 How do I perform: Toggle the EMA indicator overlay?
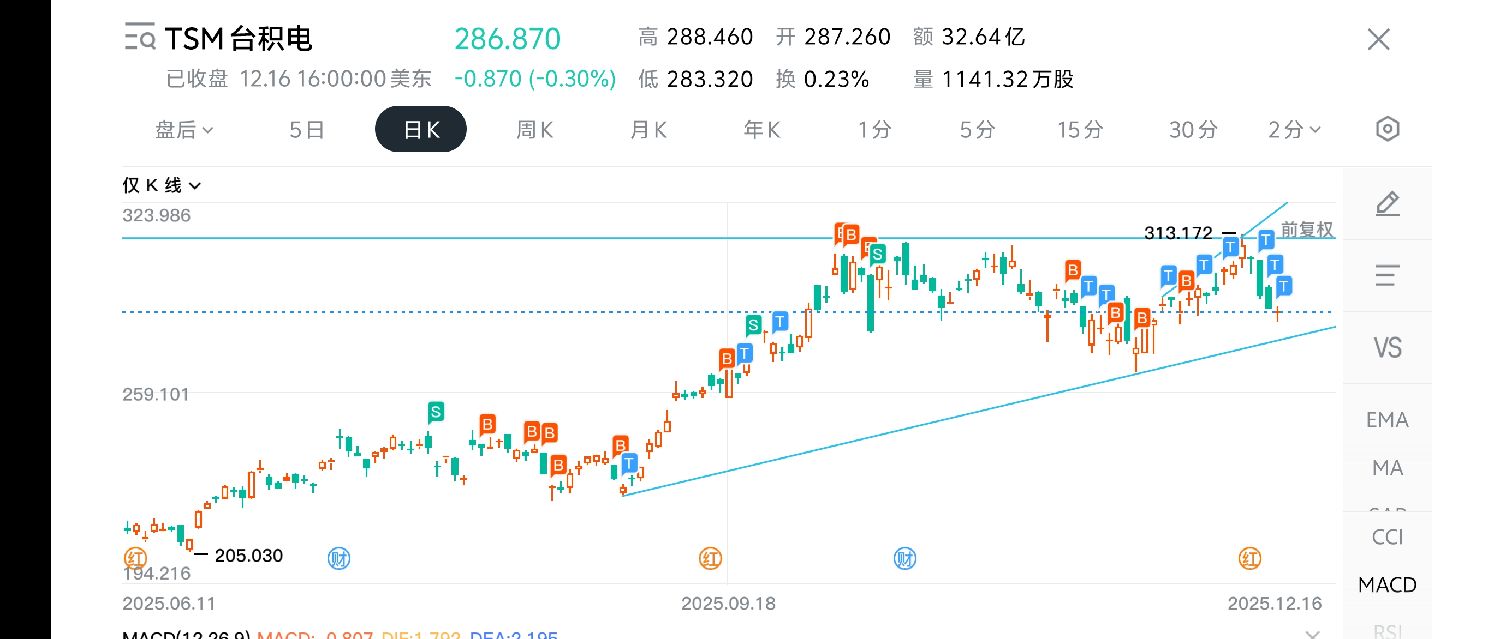(x=1387, y=420)
